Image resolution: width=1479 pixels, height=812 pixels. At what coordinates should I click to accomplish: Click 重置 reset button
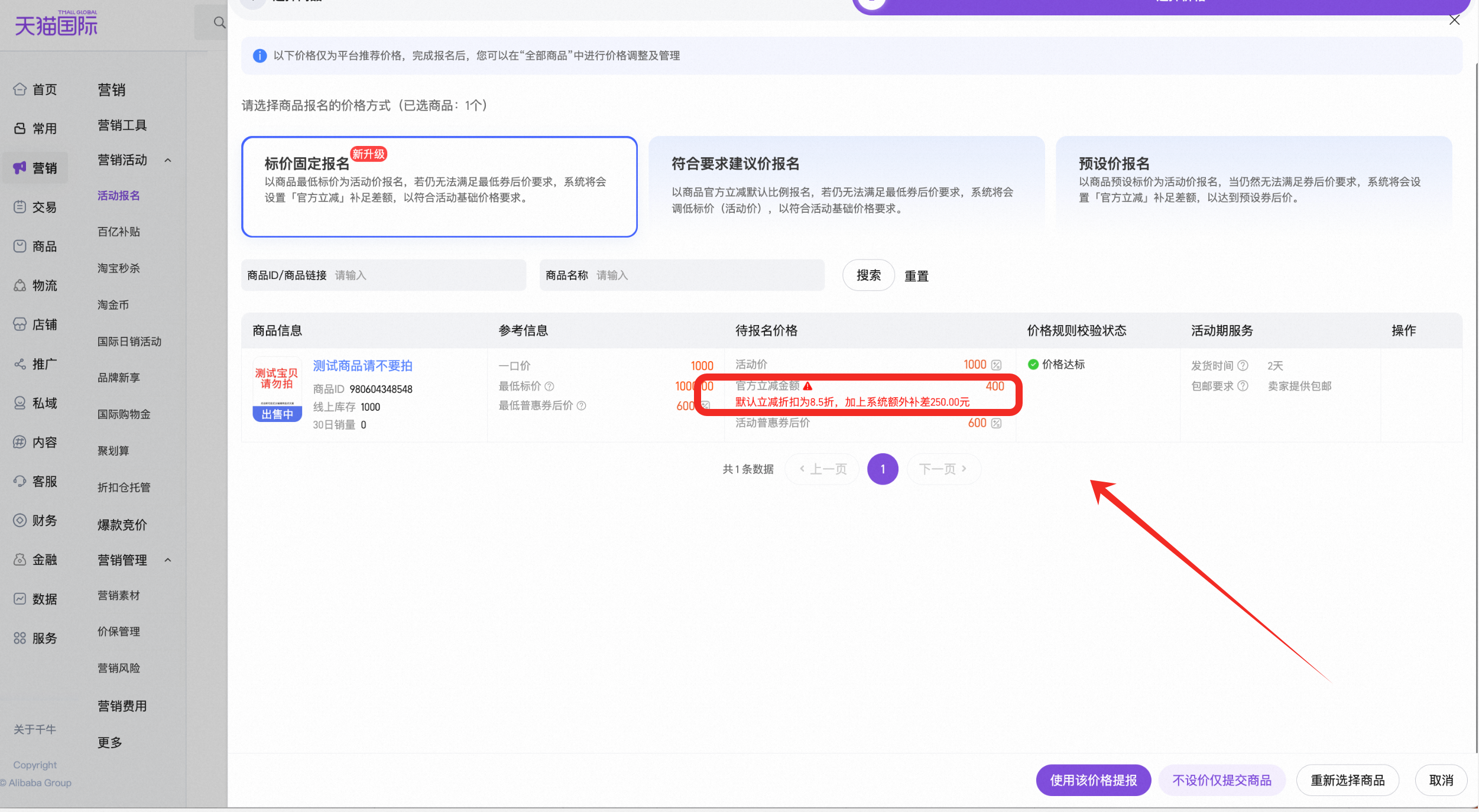(x=916, y=276)
